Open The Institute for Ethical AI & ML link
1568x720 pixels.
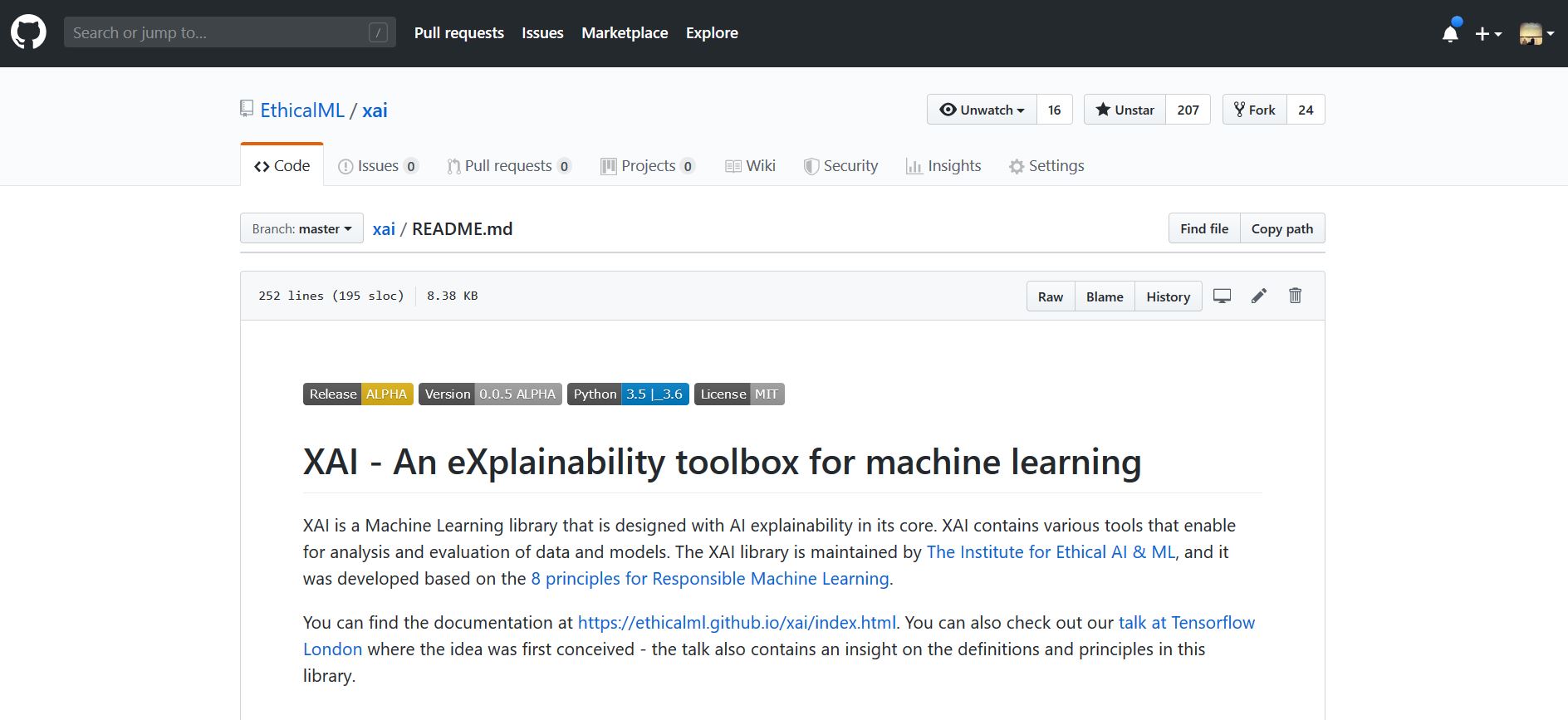pyautogui.click(x=1051, y=552)
